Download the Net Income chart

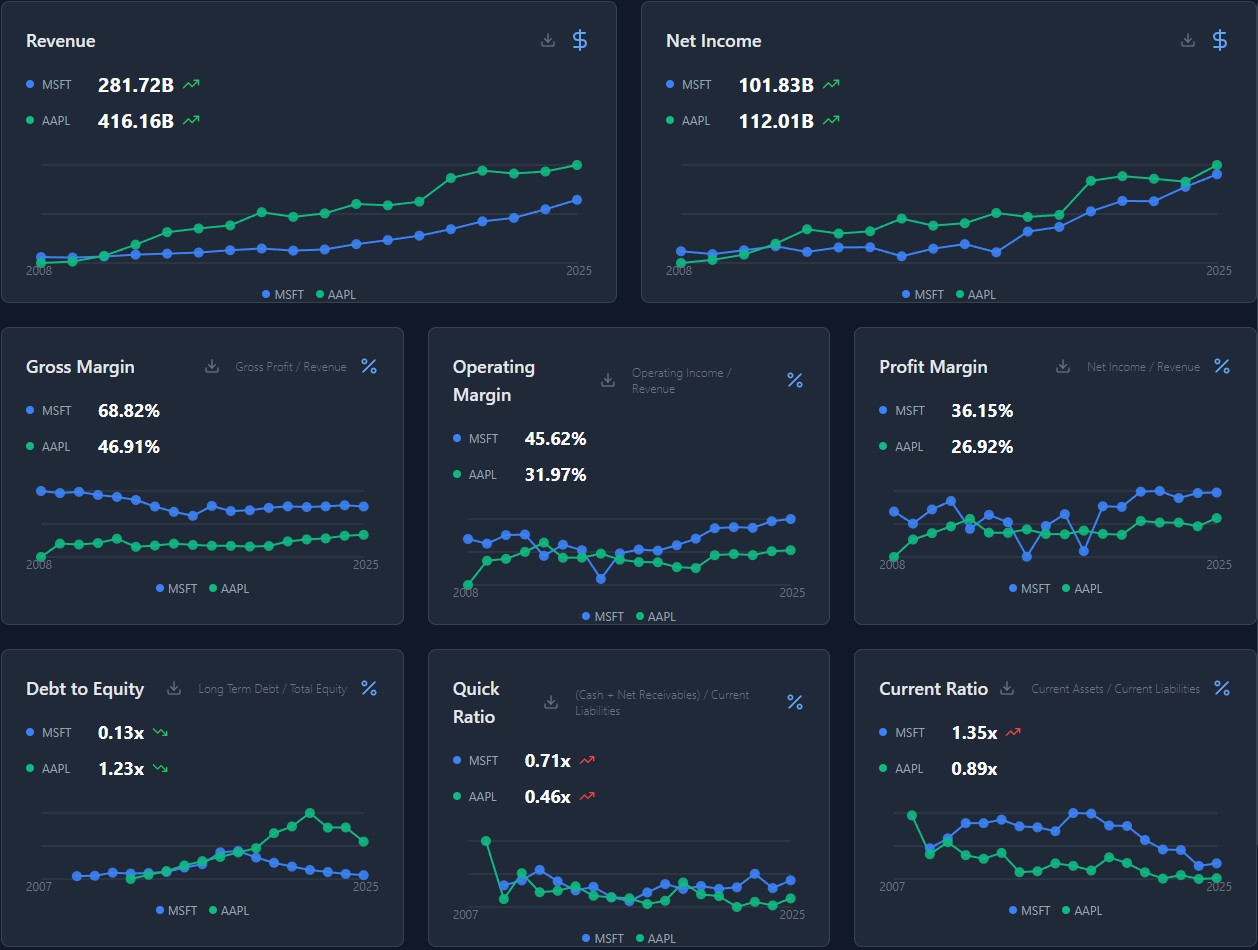(x=1188, y=40)
